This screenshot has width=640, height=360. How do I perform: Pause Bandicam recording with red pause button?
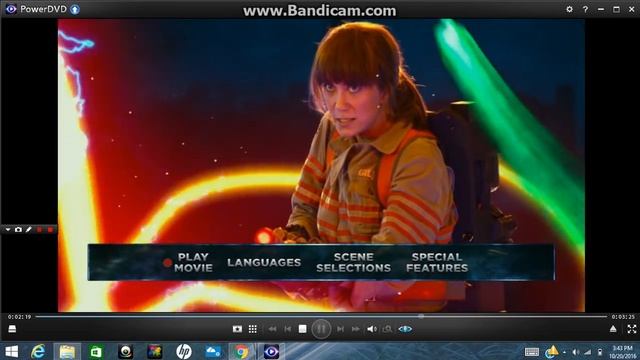coord(40,230)
